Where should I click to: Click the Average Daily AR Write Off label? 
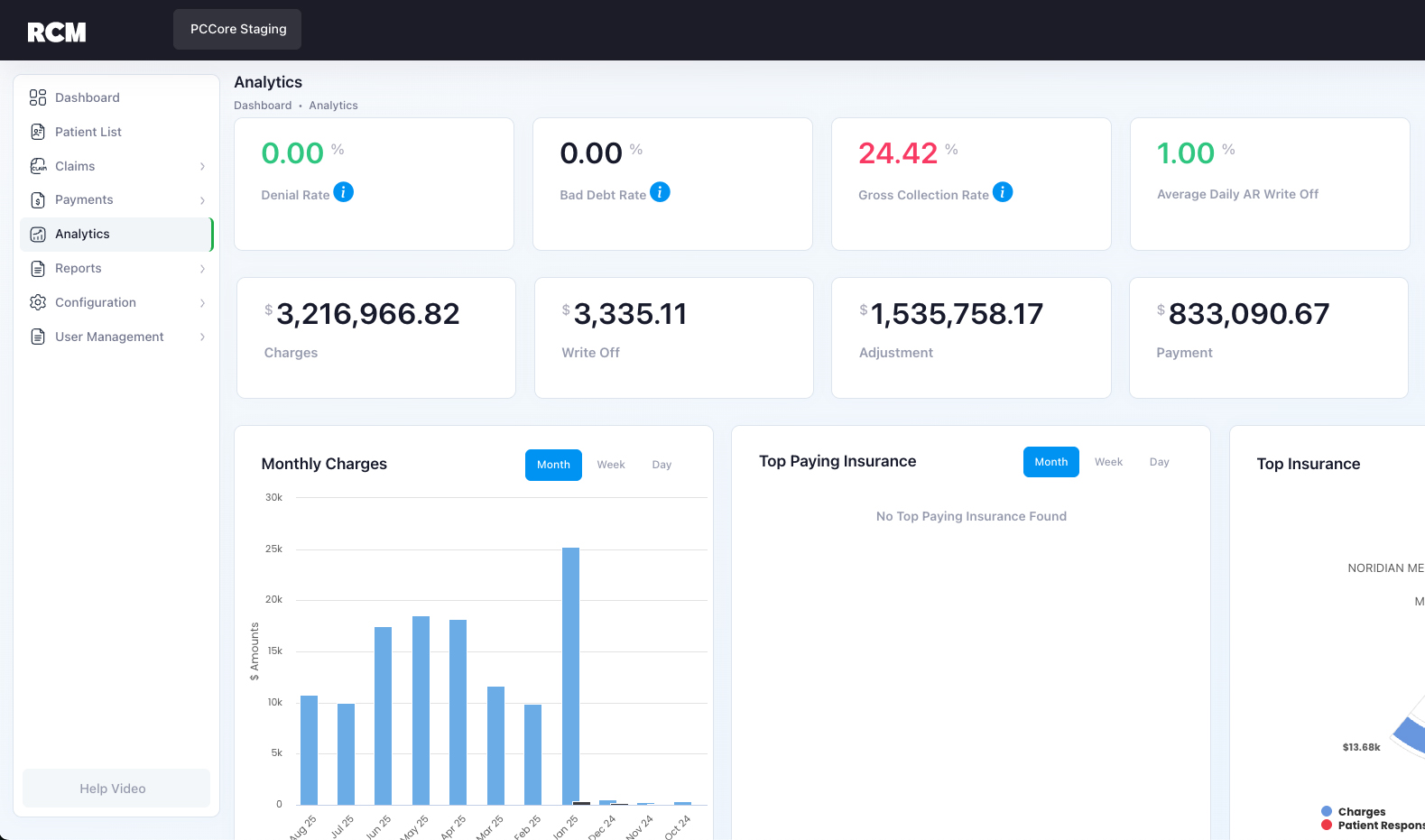point(1237,194)
